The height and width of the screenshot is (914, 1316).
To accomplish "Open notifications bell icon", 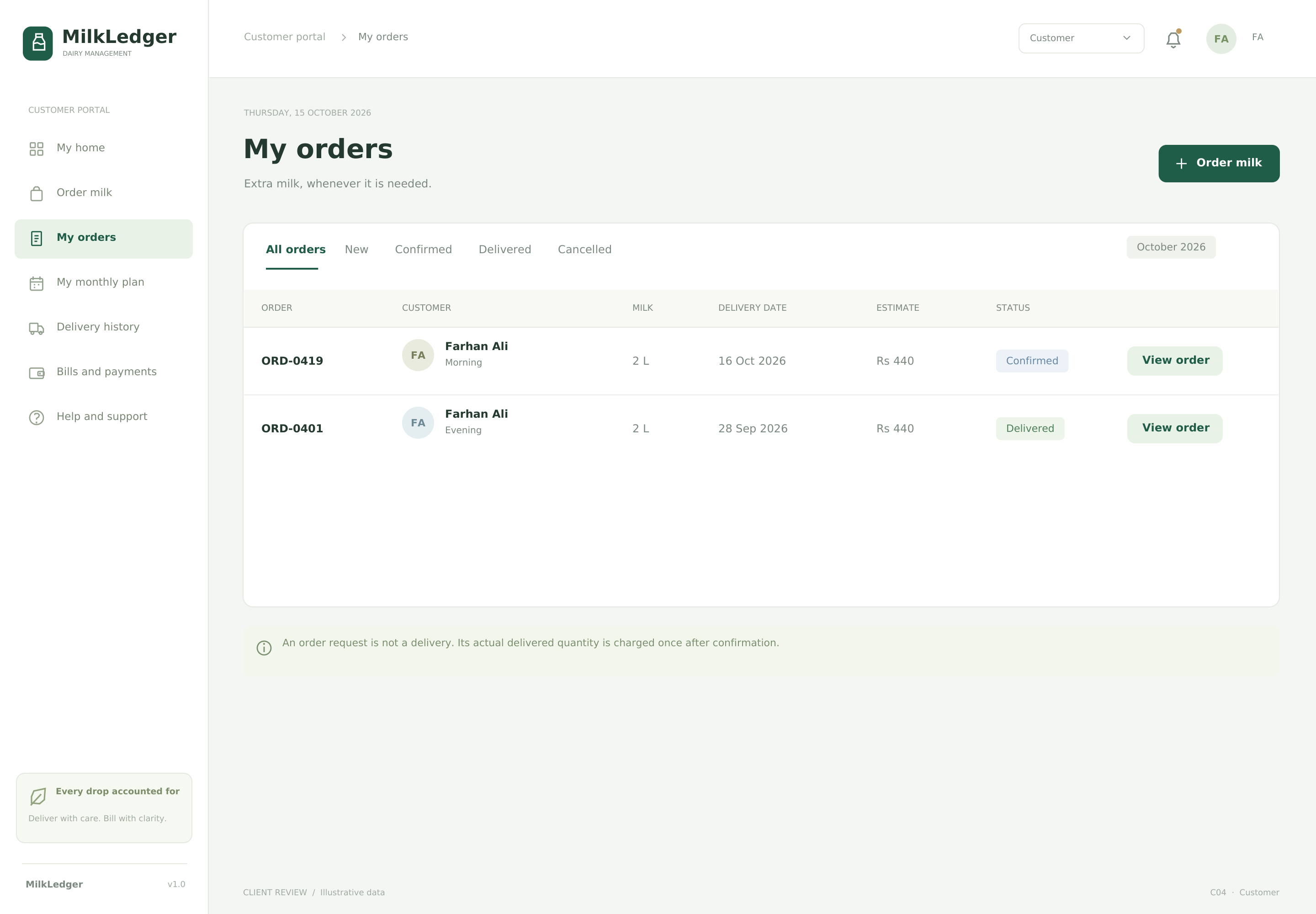I will (1173, 39).
